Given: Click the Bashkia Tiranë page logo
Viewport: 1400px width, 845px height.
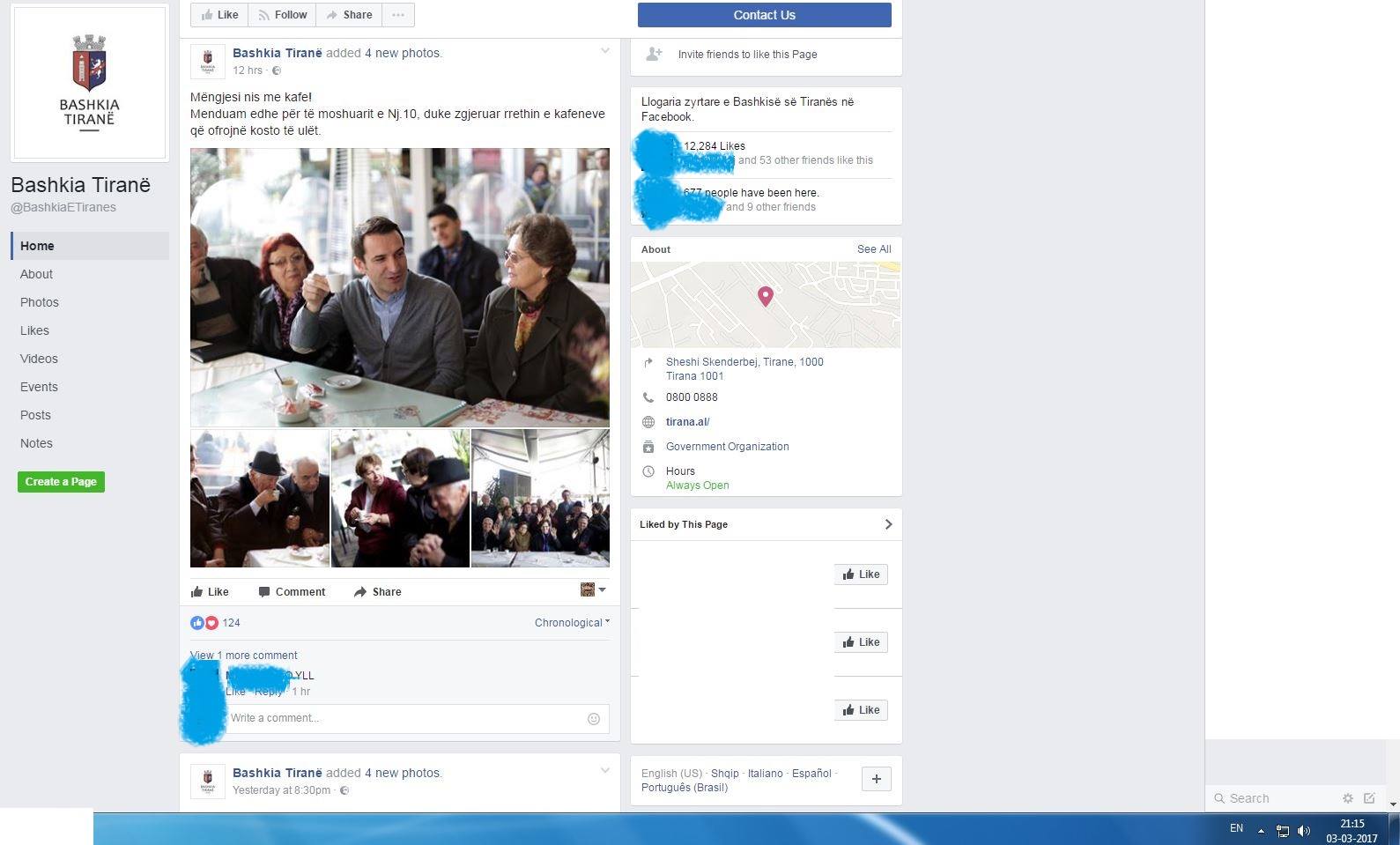Looking at the screenshot, I should point(89,83).
